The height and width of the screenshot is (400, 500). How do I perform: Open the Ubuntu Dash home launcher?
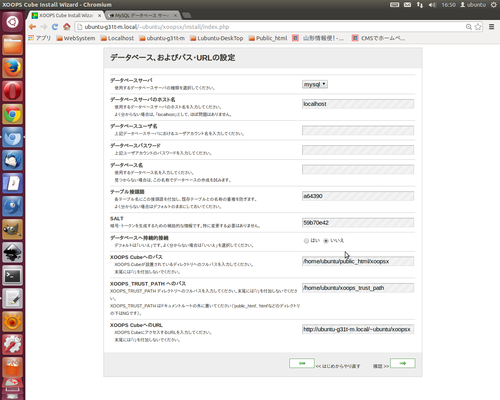(x=13, y=22)
